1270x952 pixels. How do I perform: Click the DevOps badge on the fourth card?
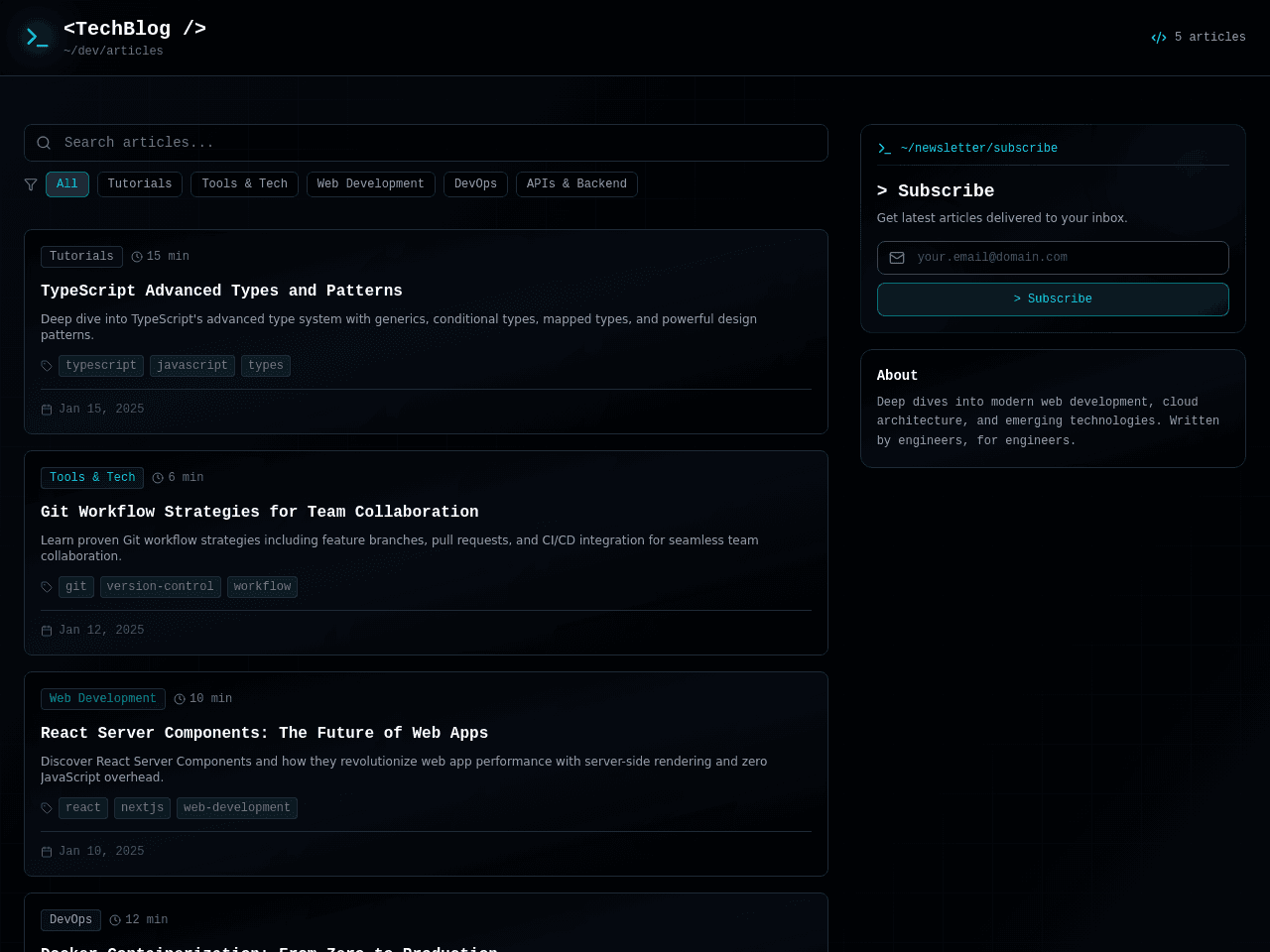pyautogui.click(x=70, y=920)
